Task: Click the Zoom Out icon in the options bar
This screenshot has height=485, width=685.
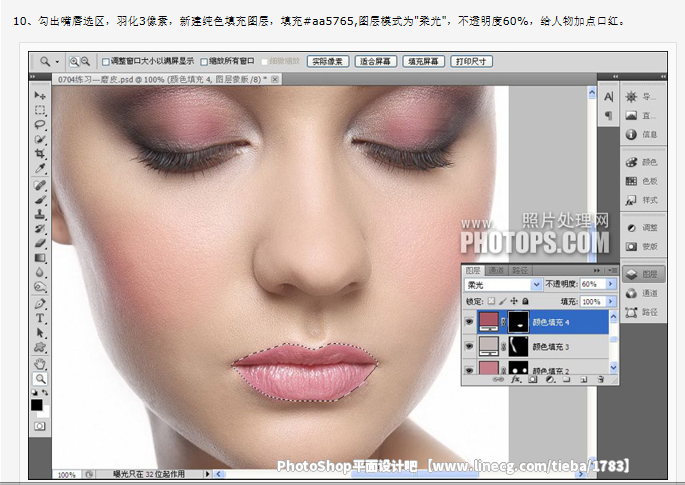Action: point(85,62)
